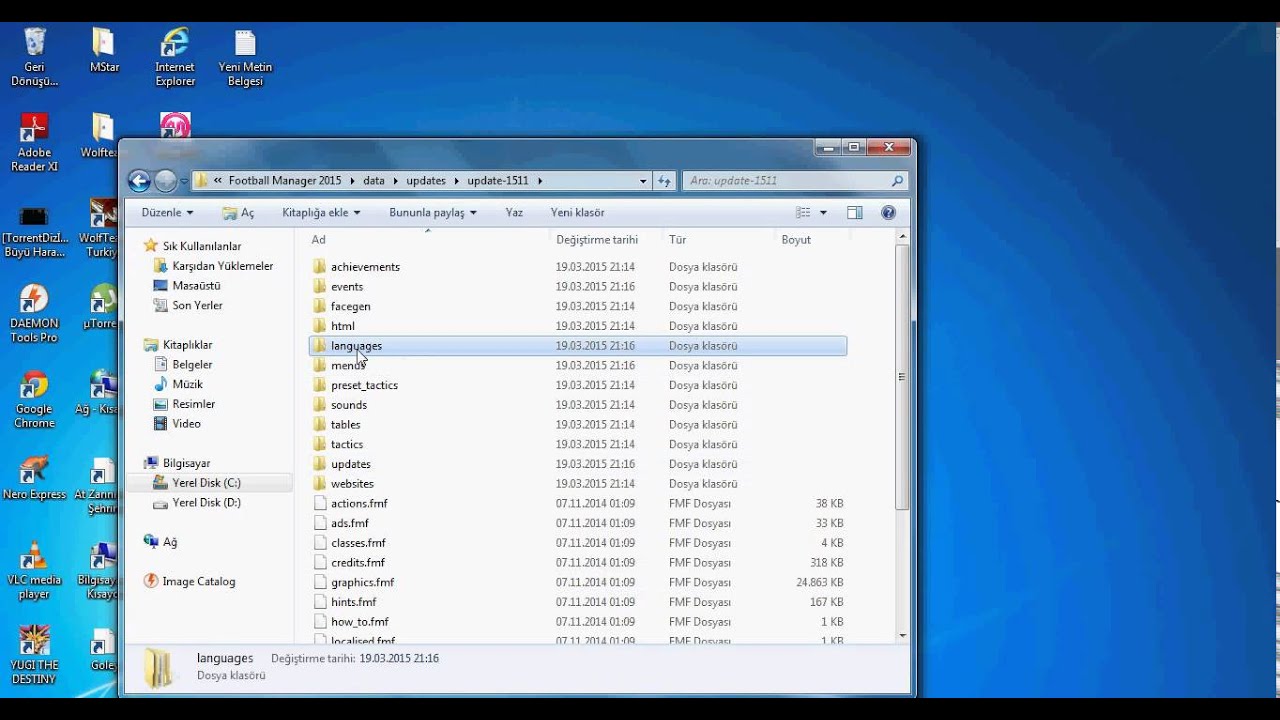
Task: Open the address bar history dropdown
Action: 643,181
